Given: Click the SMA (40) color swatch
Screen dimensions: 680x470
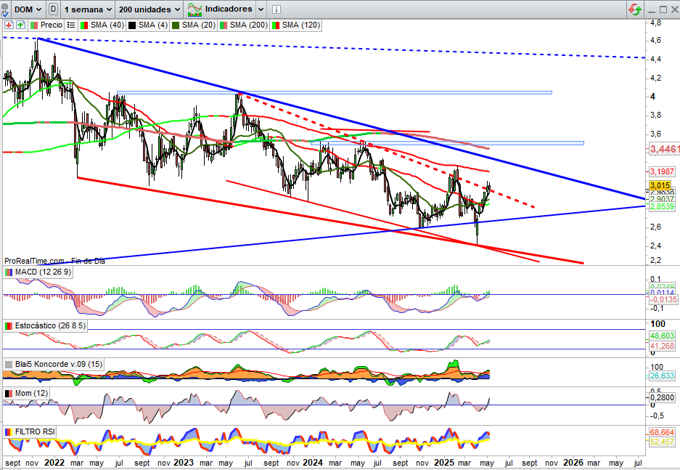Looking at the screenshot, I should coord(83,25).
